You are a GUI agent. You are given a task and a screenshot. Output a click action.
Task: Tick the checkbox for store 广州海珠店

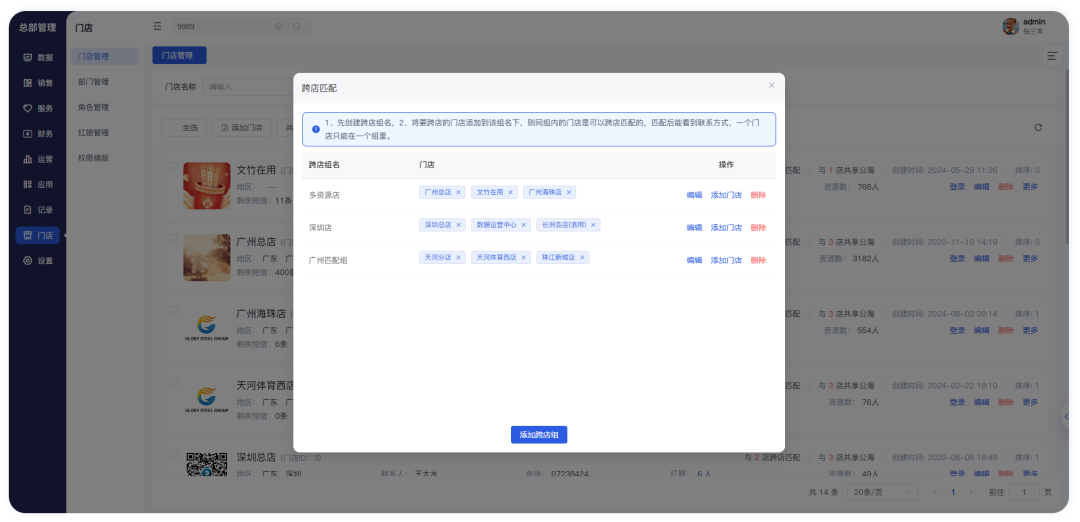[174, 310]
